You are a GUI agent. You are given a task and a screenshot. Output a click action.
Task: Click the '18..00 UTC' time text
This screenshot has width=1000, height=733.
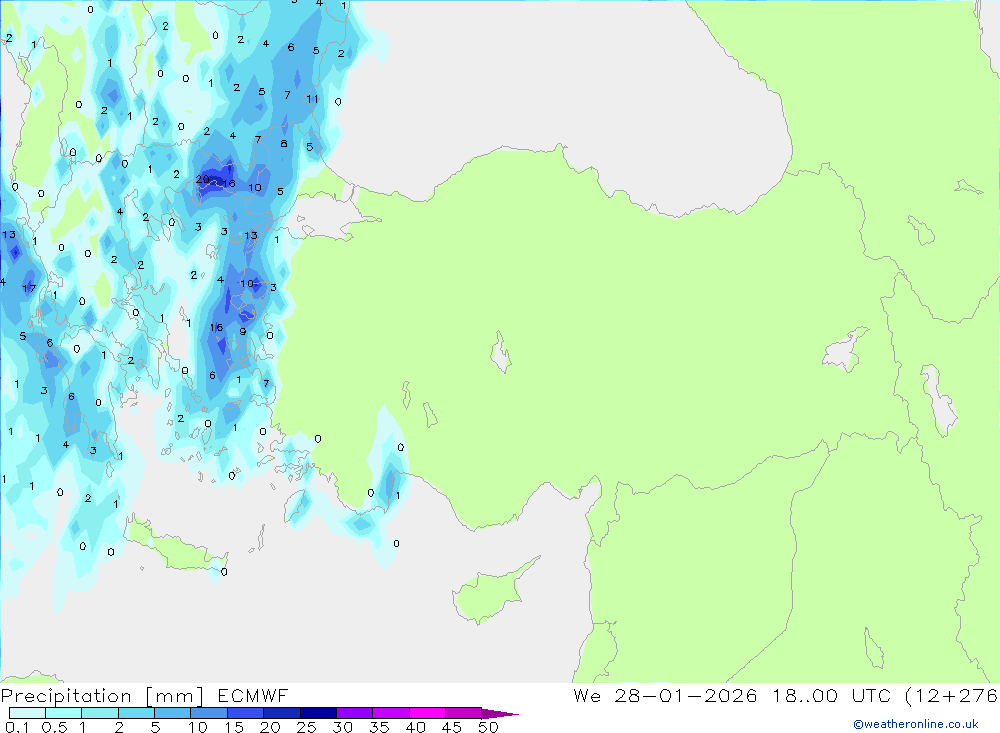pos(831,695)
